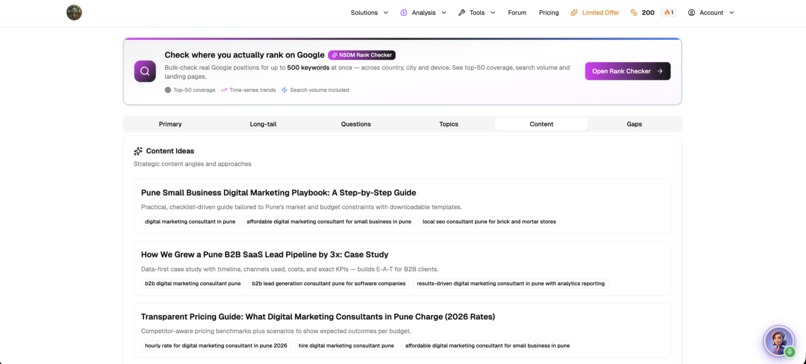Open the chat assistant avatar widget

[779, 341]
